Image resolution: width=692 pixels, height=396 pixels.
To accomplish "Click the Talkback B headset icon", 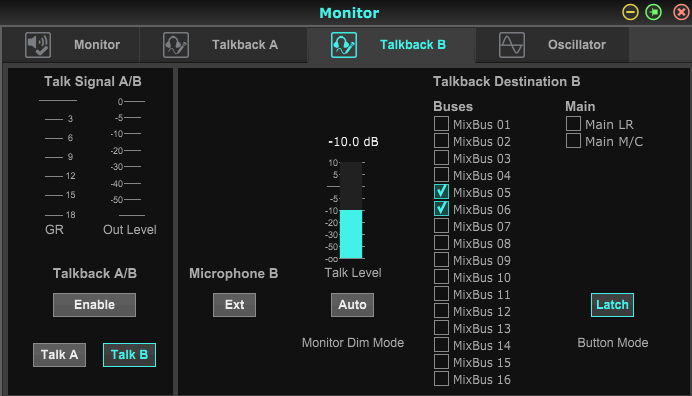I will [344, 45].
